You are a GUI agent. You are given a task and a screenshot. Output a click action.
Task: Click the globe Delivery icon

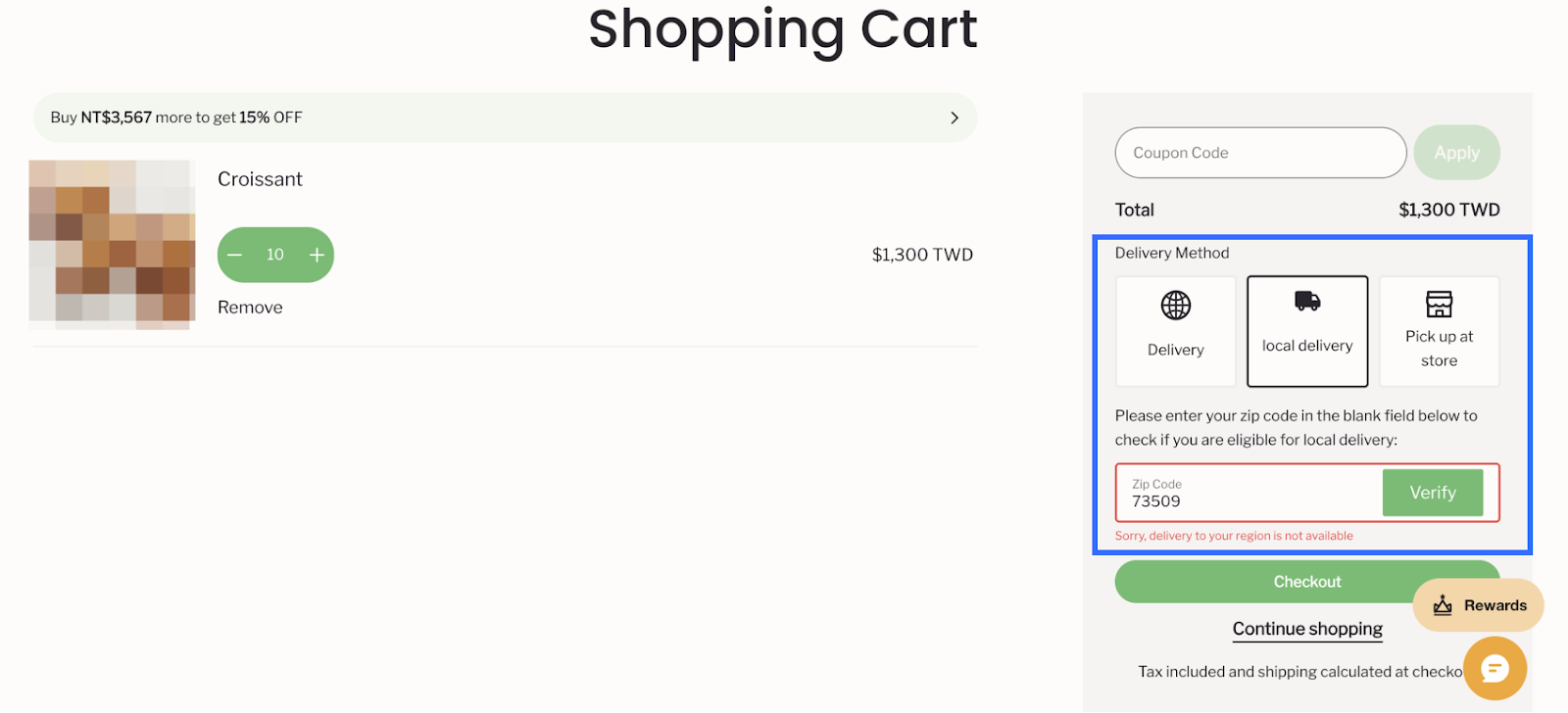click(1175, 306)
